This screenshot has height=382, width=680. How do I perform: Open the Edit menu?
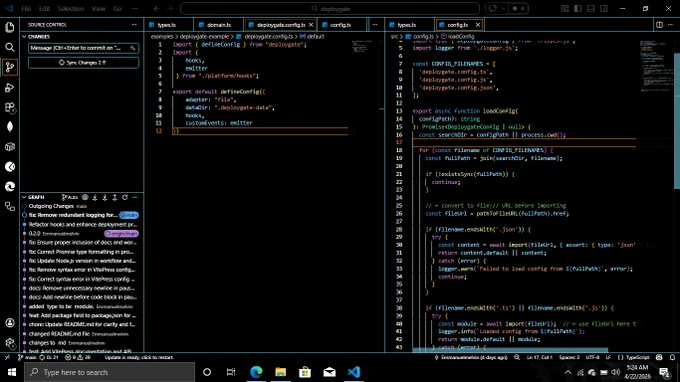(x=44, y=8)
